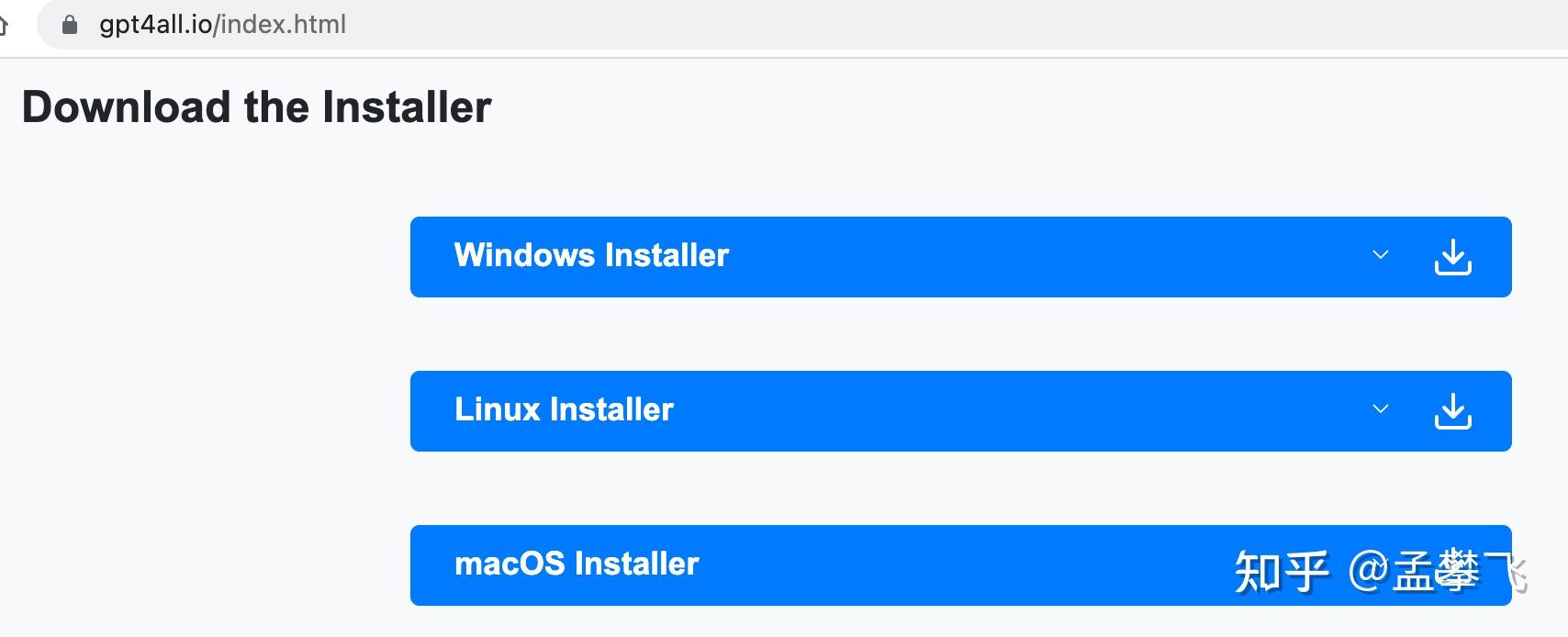Image resolution: width=1568 pixels, height=637 pixels.
Task: Click the Windows Installer label text
Action: 591,255
